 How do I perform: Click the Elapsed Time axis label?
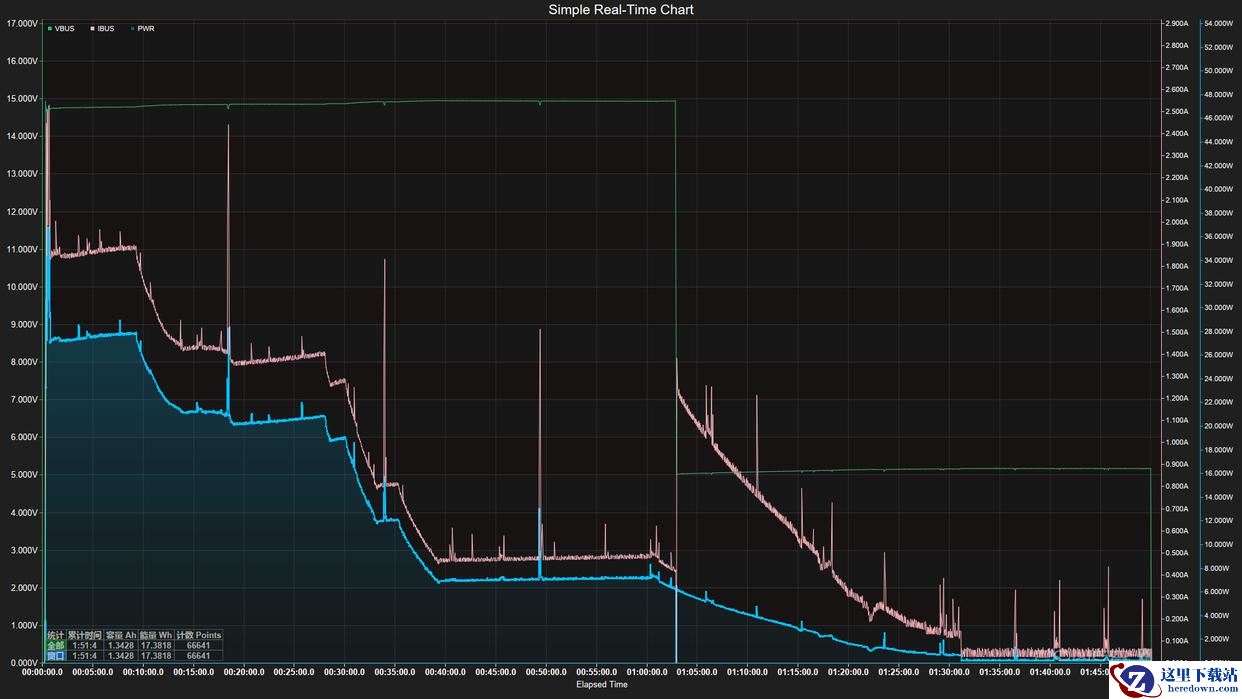(601, 685)
